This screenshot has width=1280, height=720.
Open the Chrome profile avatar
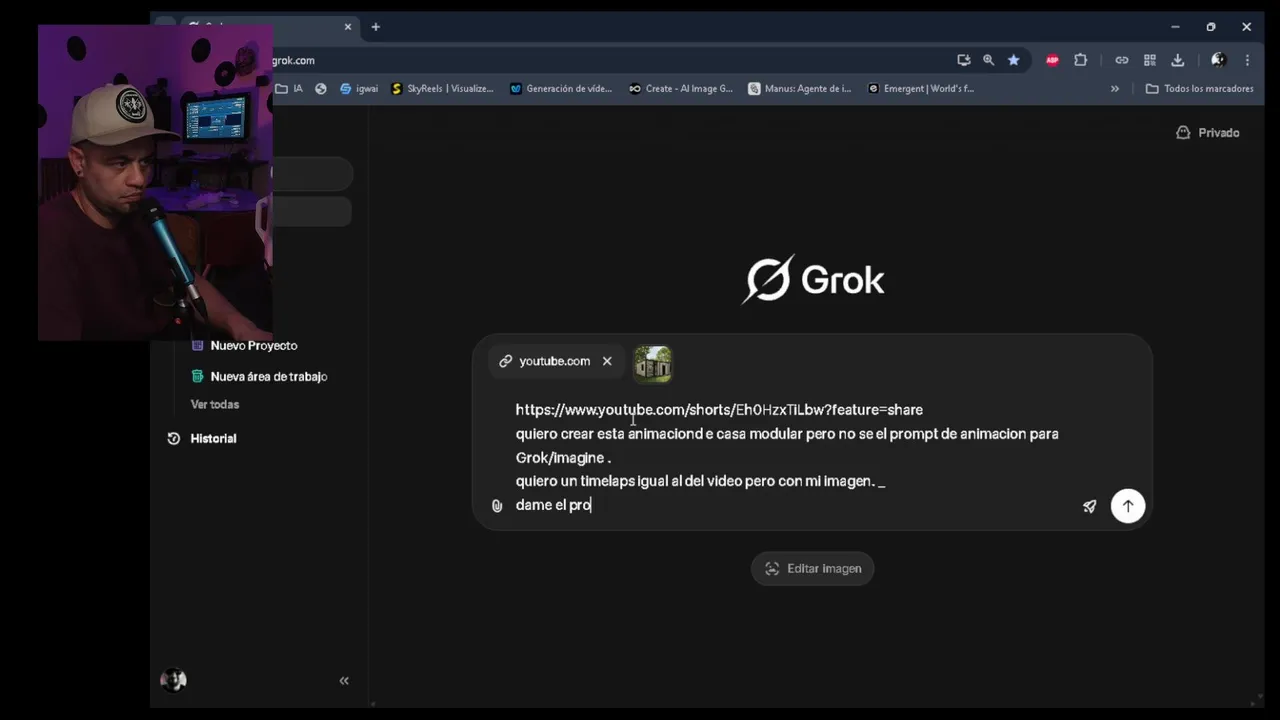tap(1218, 60)
